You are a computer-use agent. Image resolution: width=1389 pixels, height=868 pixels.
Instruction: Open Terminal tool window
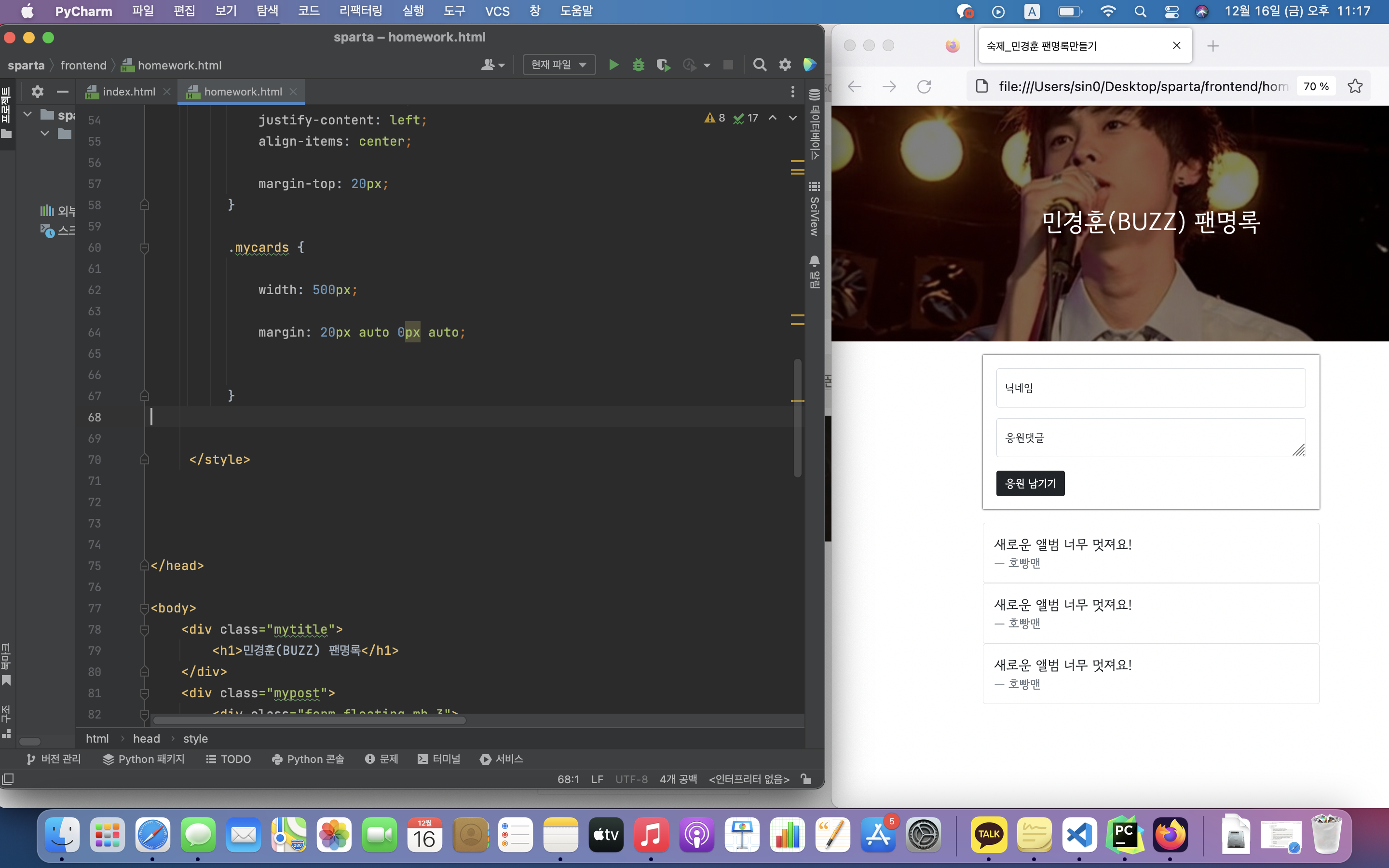[x=439, y=759]
